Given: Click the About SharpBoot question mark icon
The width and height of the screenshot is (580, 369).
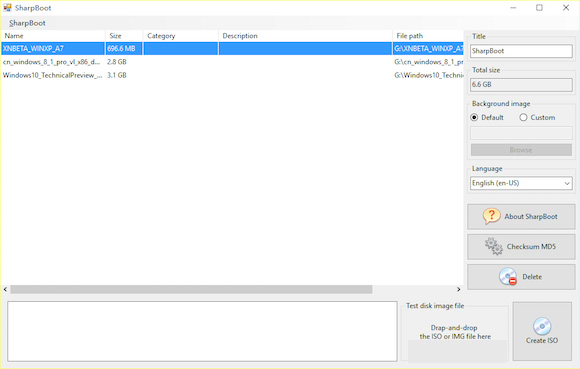Looking at the screenshot, I should pyautogui.click(x=492, y=216).
